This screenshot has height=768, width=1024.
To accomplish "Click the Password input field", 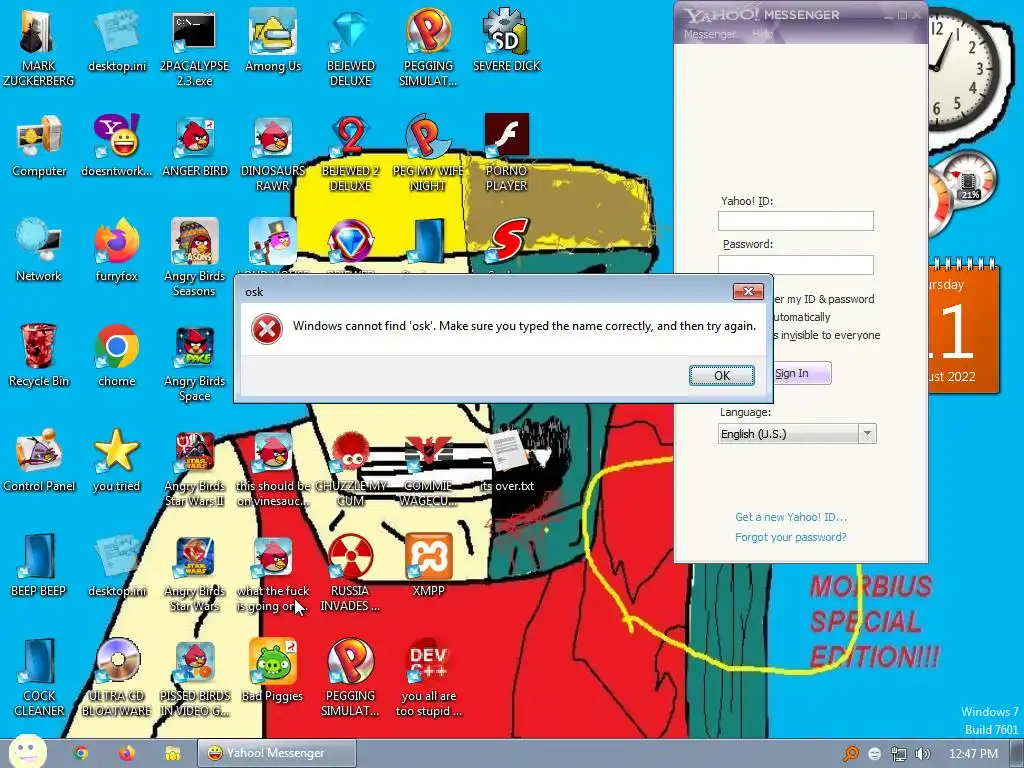I will (x=795, y=264).
